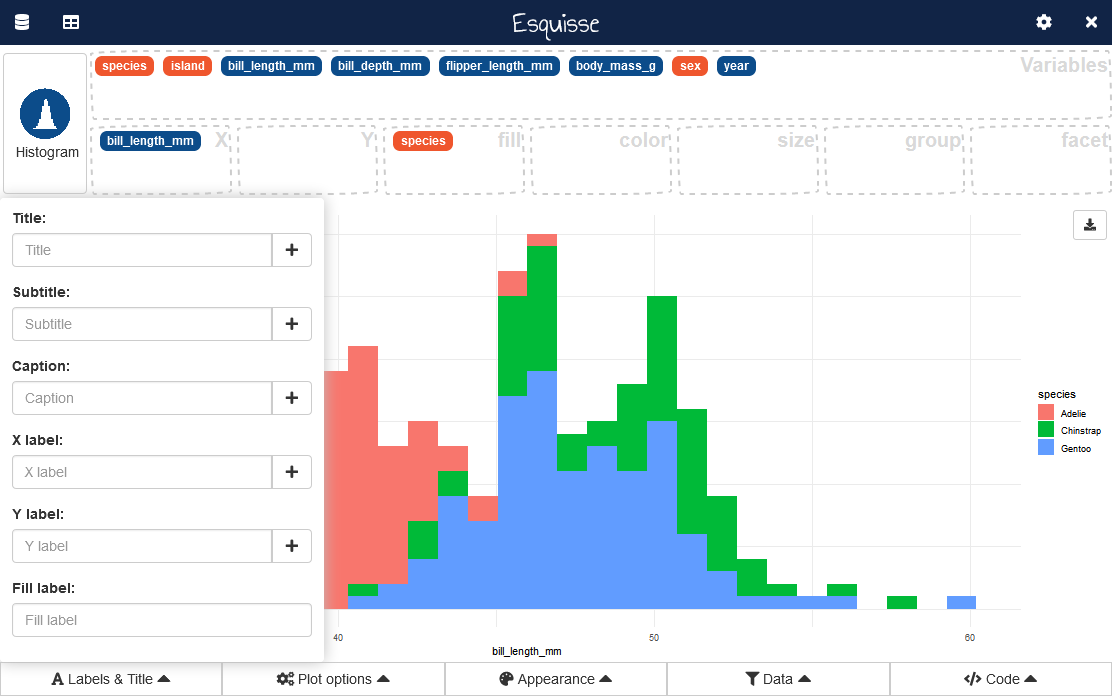Open the settings gear icon
The image size is (1112, 696).
tap(1044, 22)
